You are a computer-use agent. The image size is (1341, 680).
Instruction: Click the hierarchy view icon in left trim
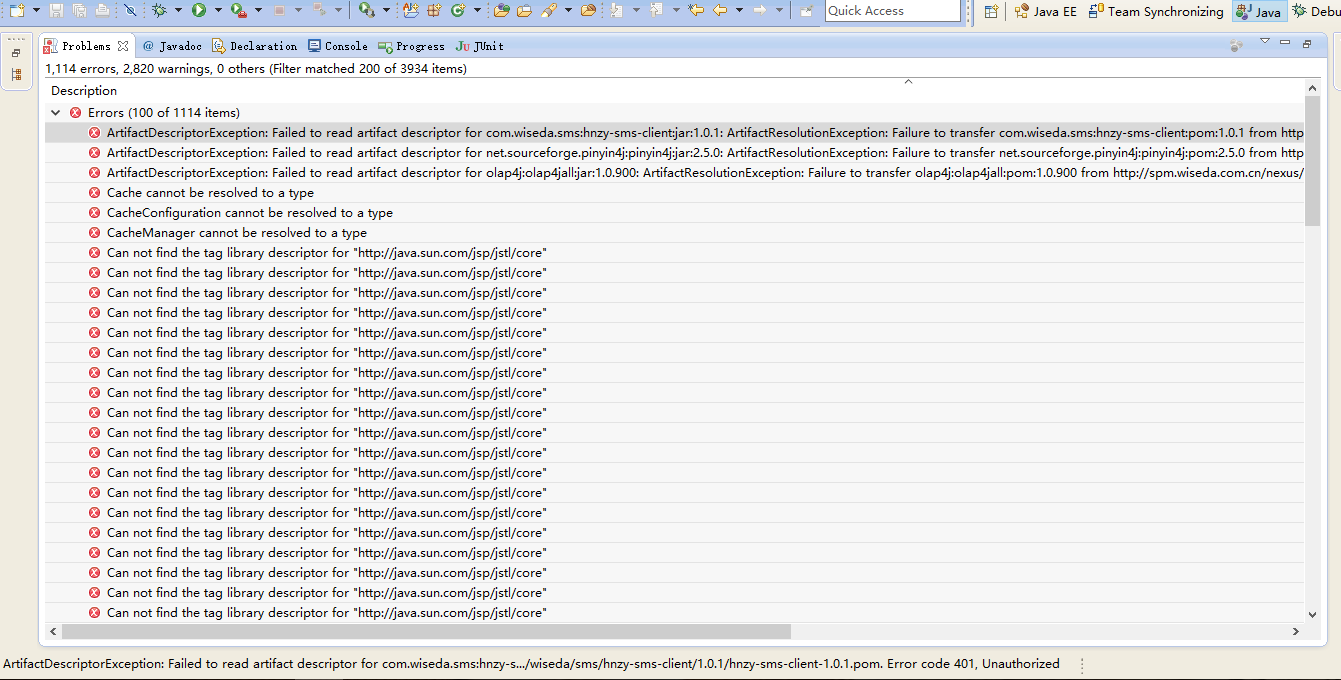(x=16, y=75)
